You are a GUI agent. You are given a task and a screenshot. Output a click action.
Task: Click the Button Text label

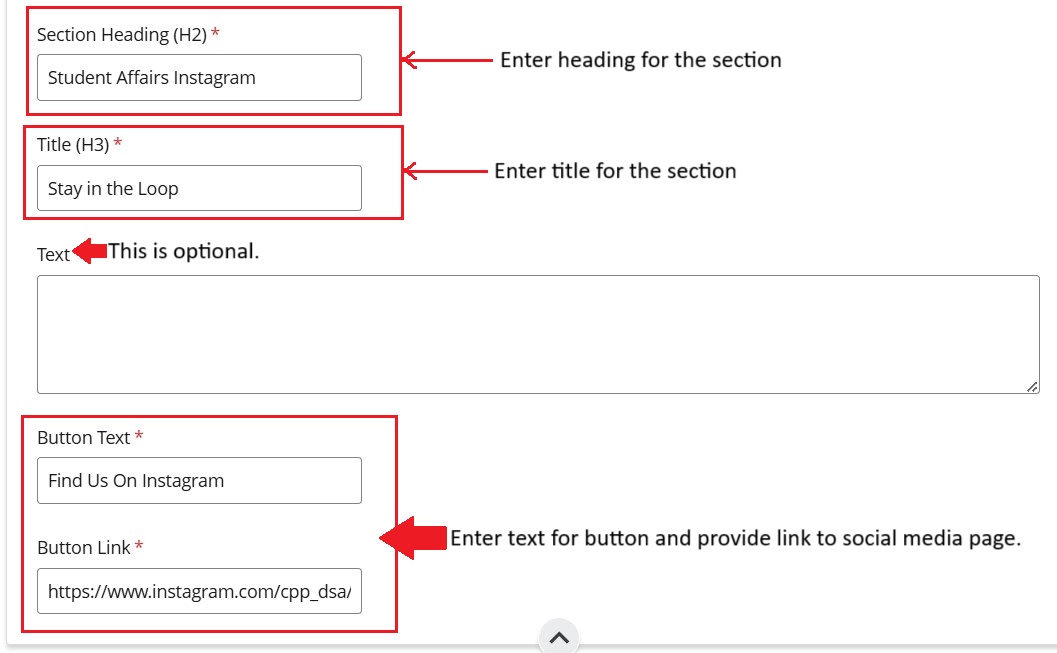click(83, 438)
